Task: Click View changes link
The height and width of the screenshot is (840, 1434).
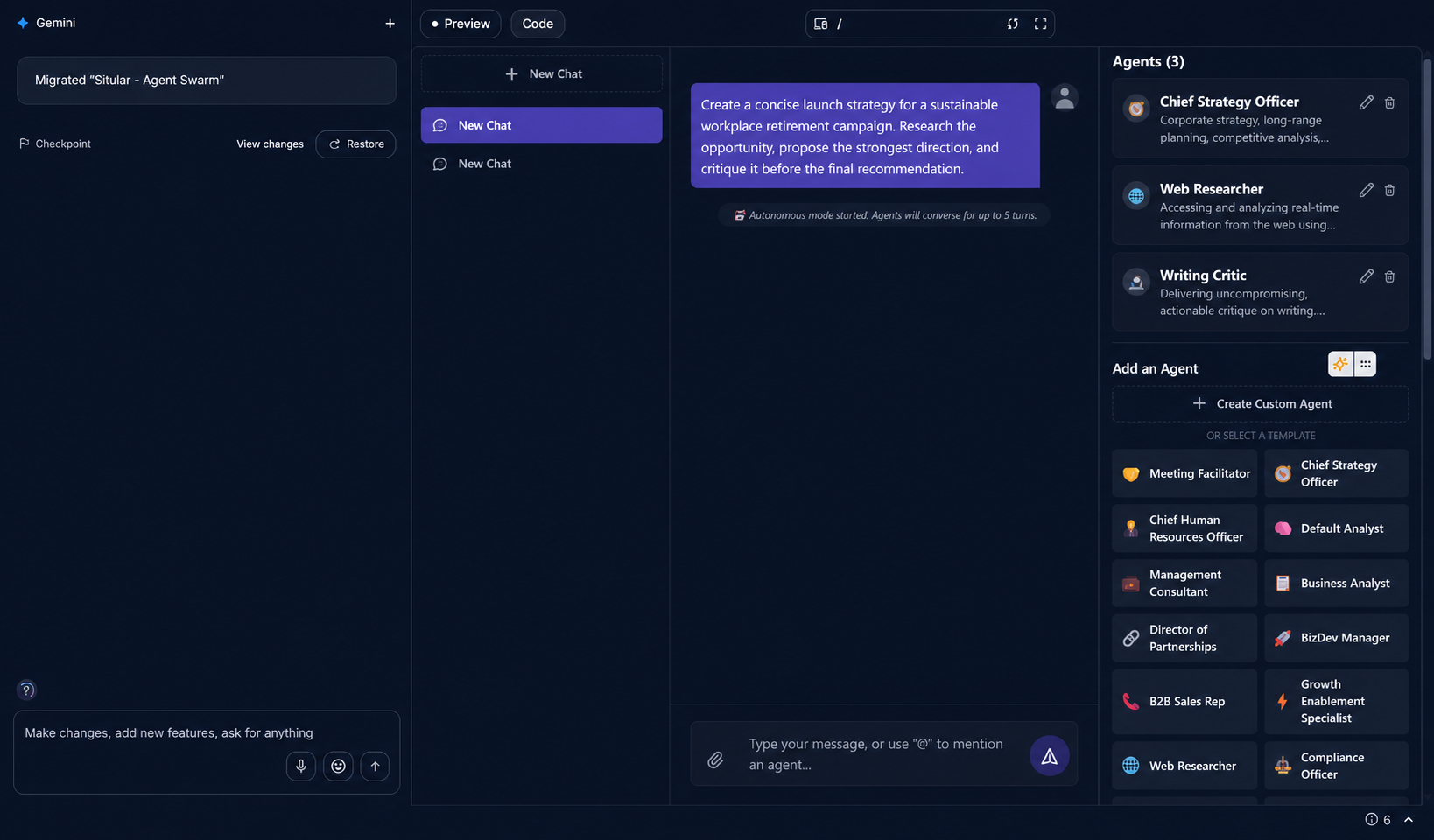Action: click(x=270, y=143)
